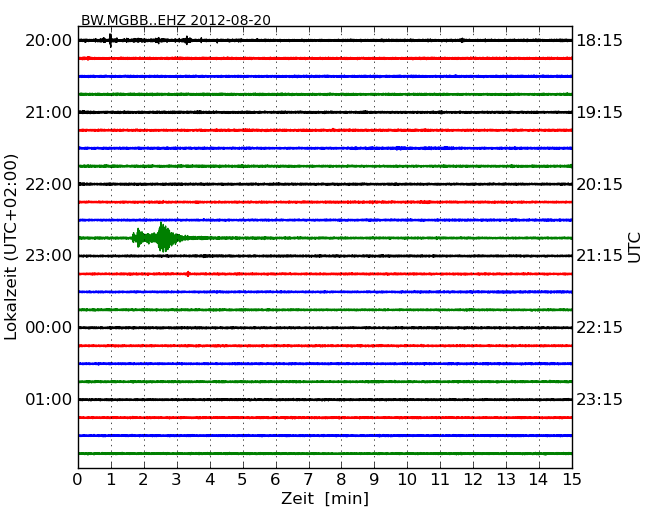The width and height of the screenshot is (650, 520).
Task: Click the 10 minute tick label
Action: coord(407,479)
